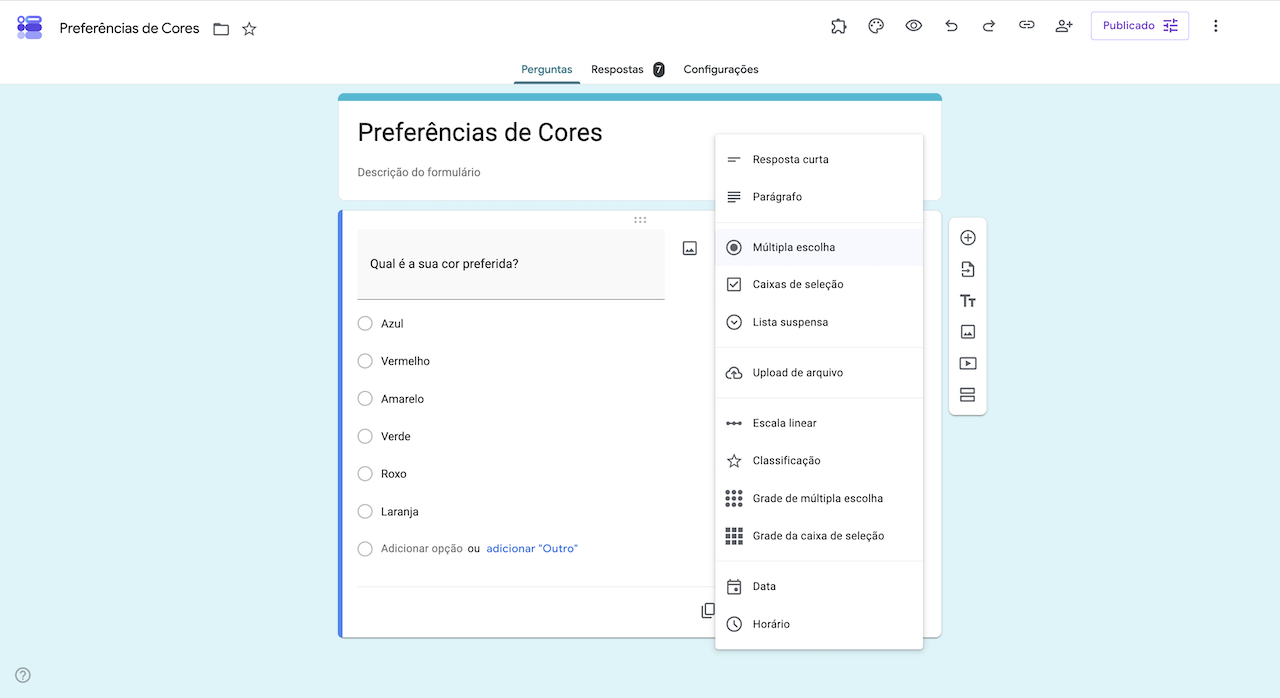Preview the form with the eye icon
1280x698 pixels.
(x=914, y=26)
